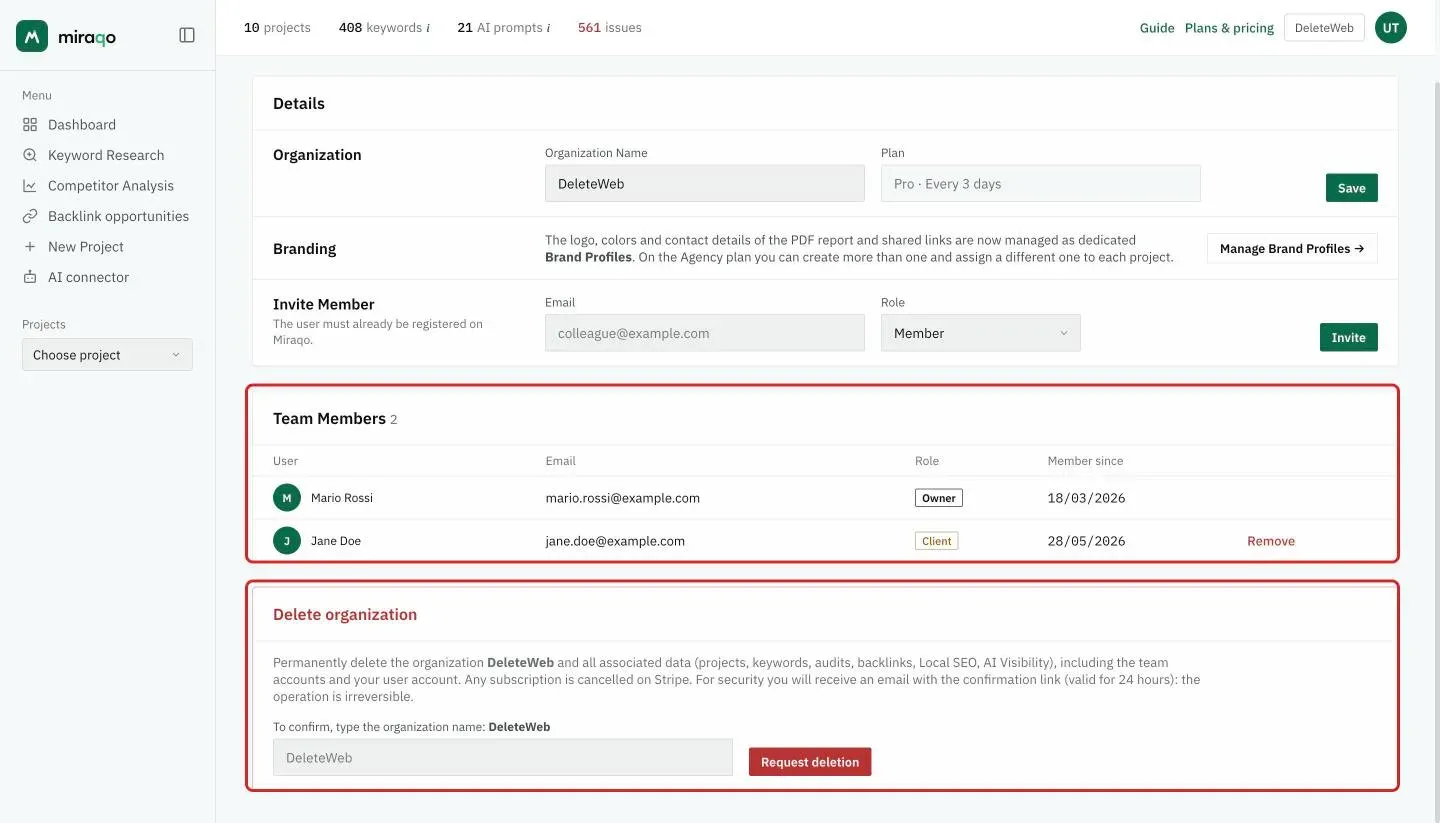Click the green Invite button
This screenshot has width=1440, height=823.
[x=1349, y=337]
